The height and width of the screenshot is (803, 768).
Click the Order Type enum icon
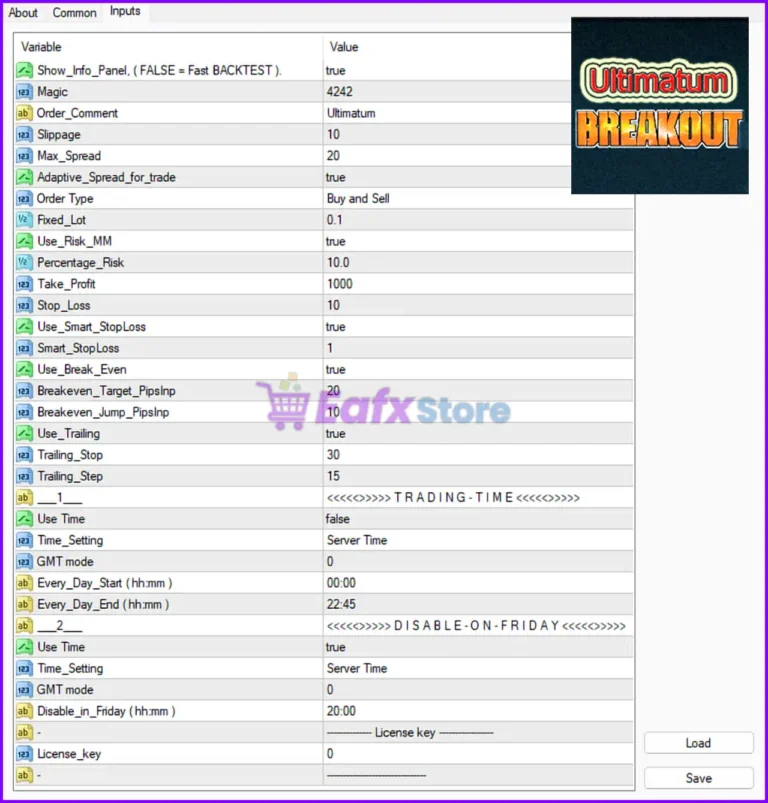pyautogui.click(x=24, y=198)
